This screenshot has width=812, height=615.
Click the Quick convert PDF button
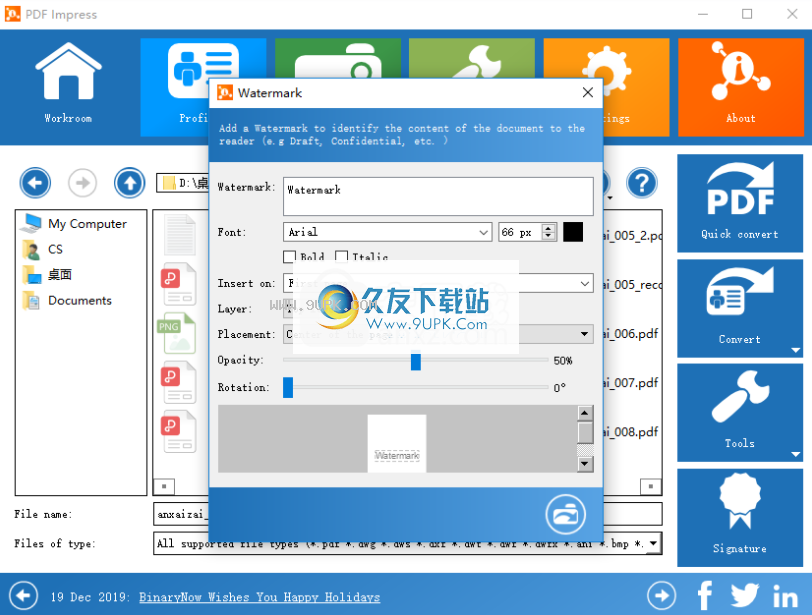pos(740,203)
